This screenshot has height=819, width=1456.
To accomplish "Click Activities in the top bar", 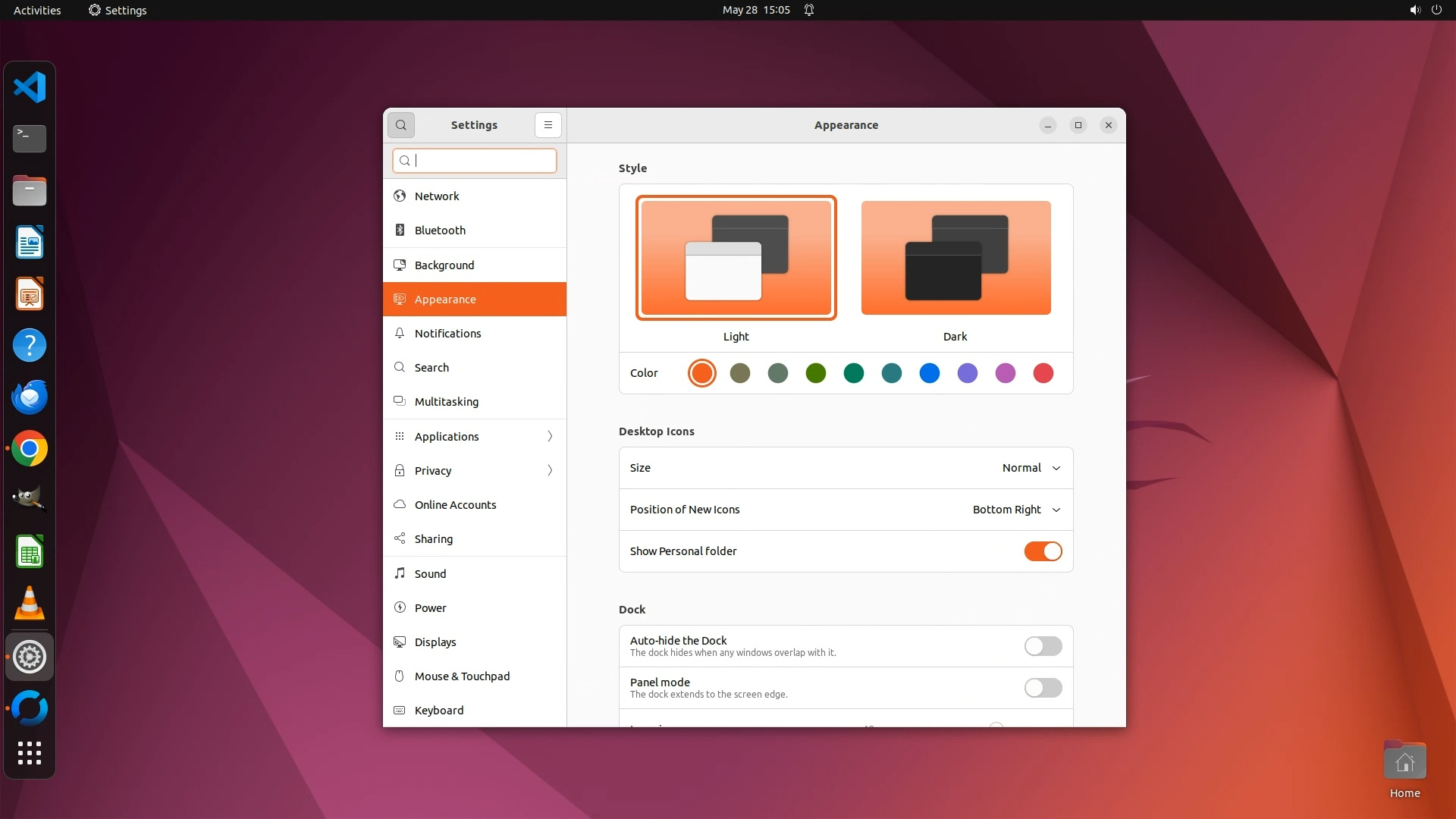I will point(37,10).
